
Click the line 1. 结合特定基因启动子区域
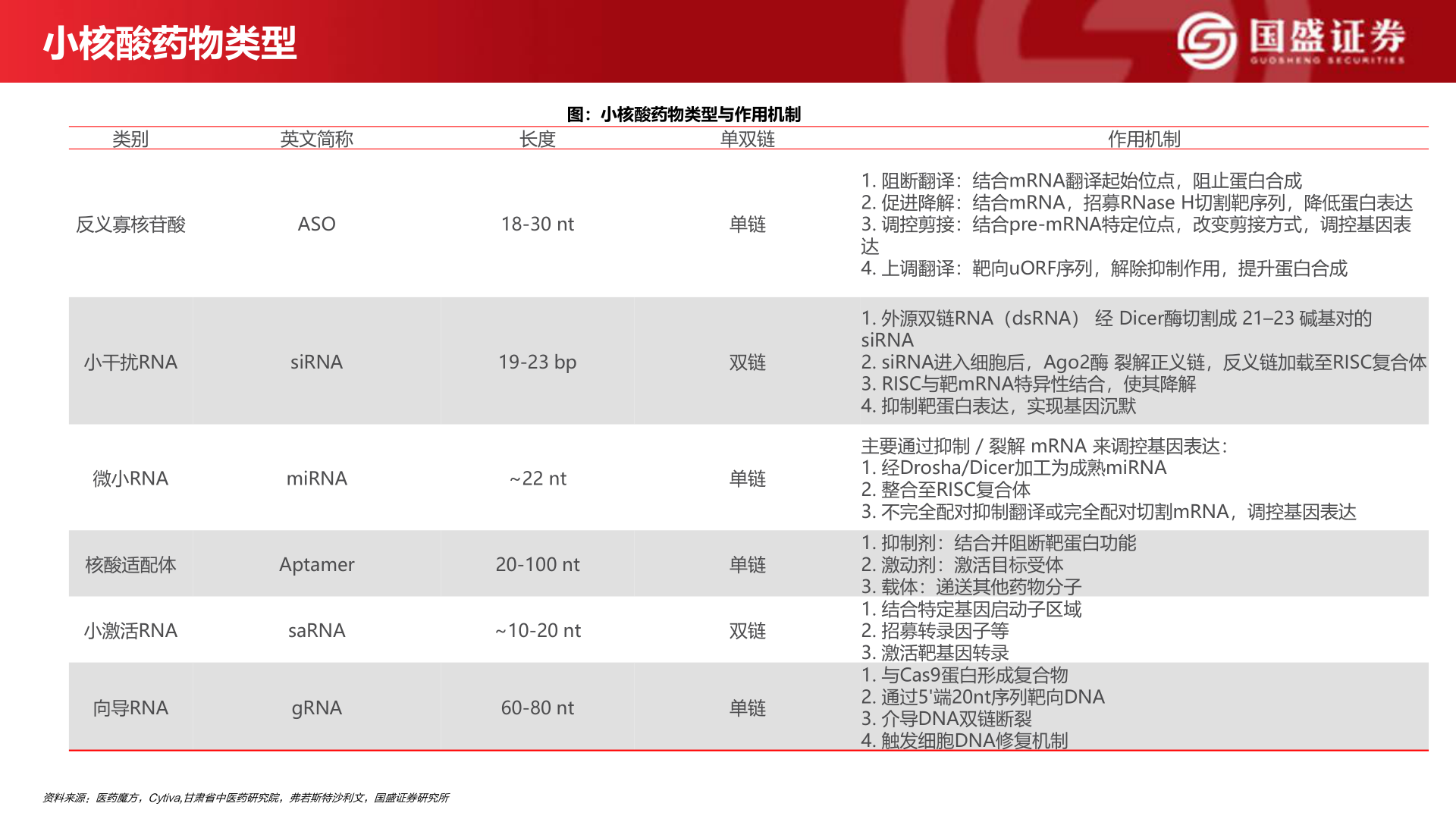[x=971, y=609]
